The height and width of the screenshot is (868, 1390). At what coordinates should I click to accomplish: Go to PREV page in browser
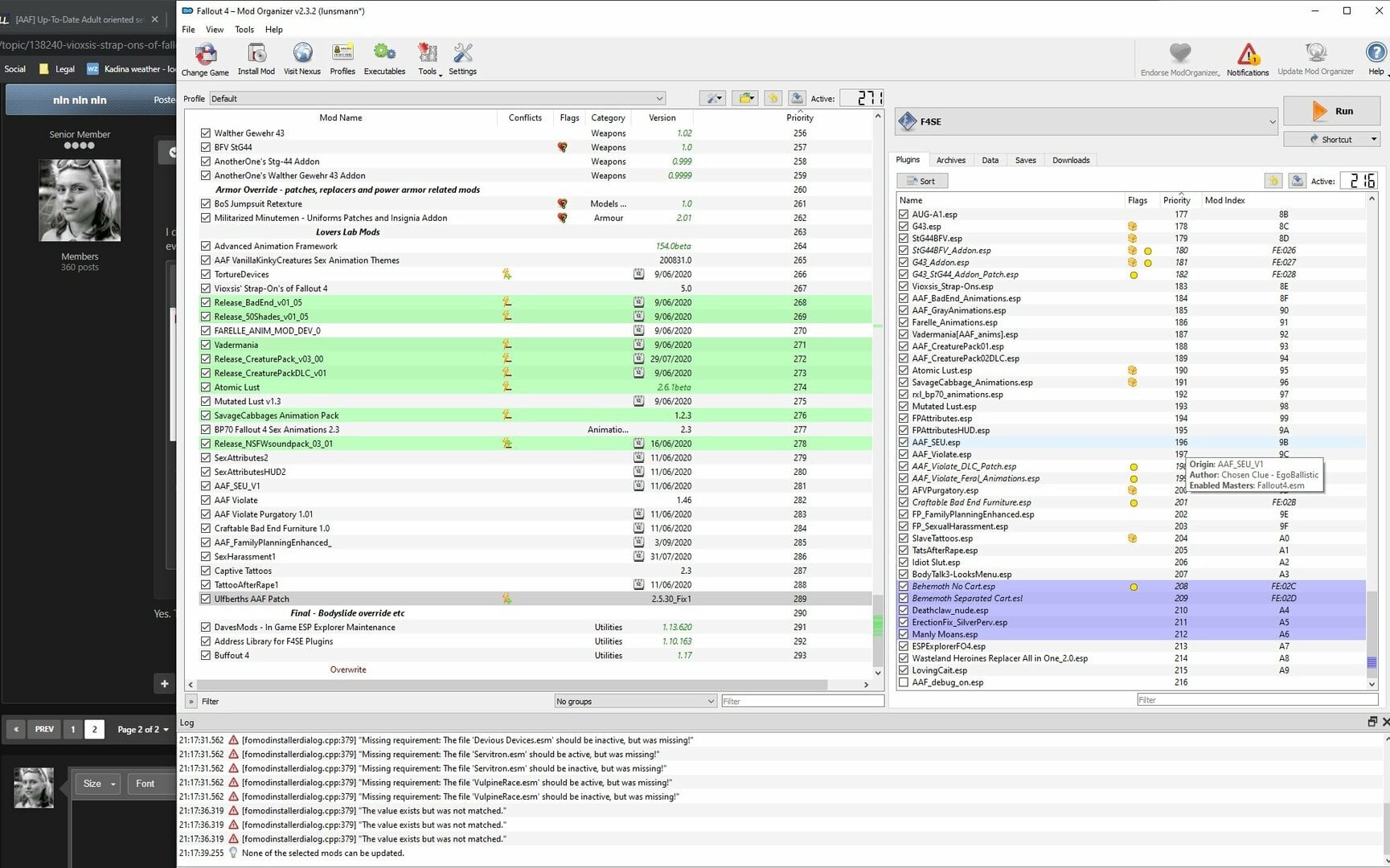click(44, 729)
